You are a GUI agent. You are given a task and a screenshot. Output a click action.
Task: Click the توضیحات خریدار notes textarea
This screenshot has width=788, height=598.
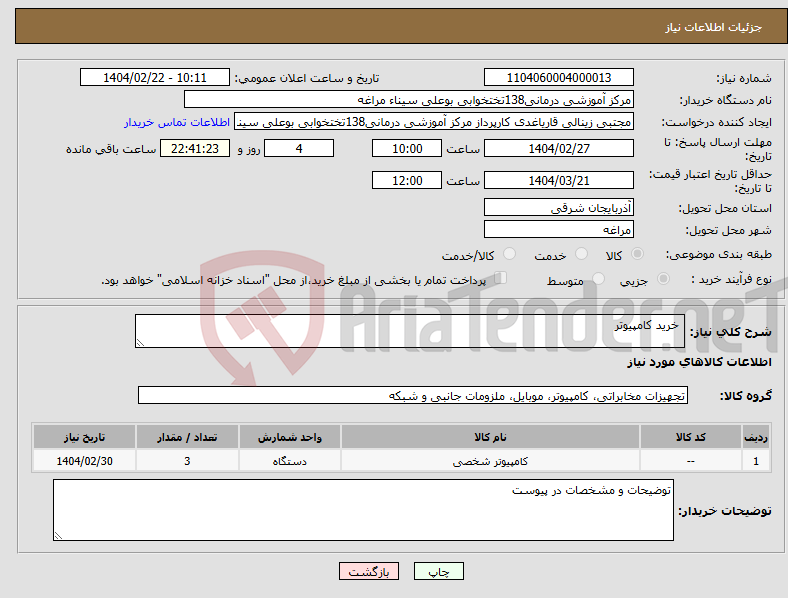(363, 510)
